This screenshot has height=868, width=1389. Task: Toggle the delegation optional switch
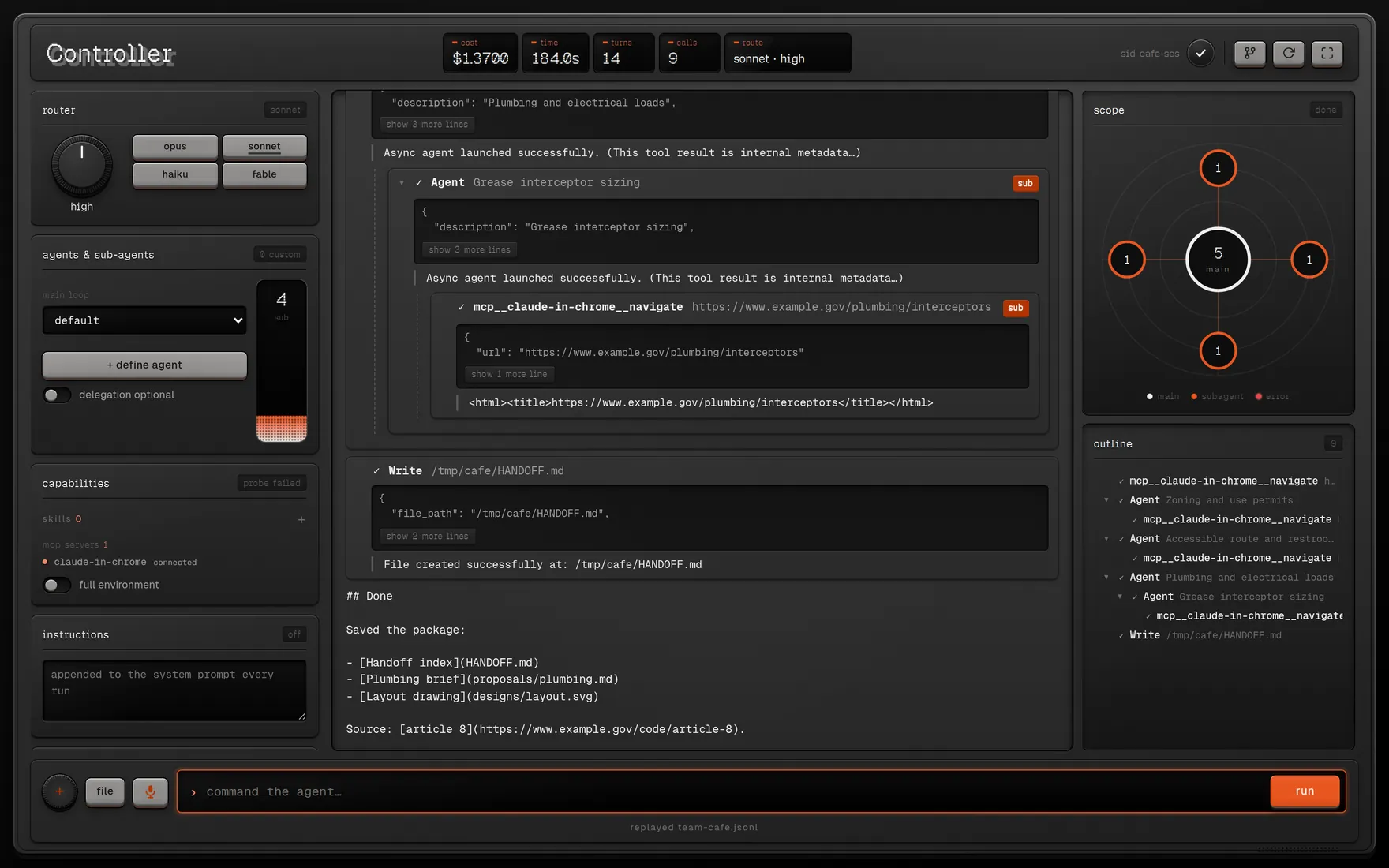[x=57, y=395]
